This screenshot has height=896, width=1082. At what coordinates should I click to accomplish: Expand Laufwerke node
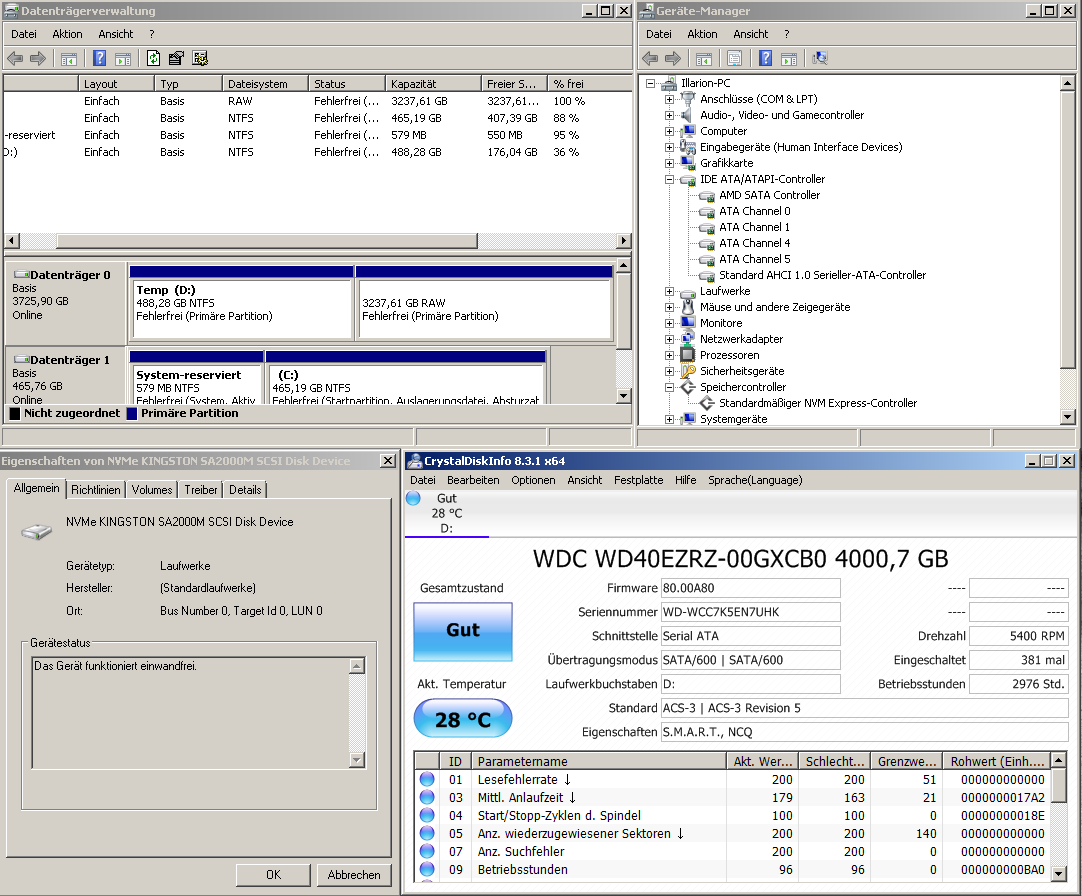(x=669, y=291)
